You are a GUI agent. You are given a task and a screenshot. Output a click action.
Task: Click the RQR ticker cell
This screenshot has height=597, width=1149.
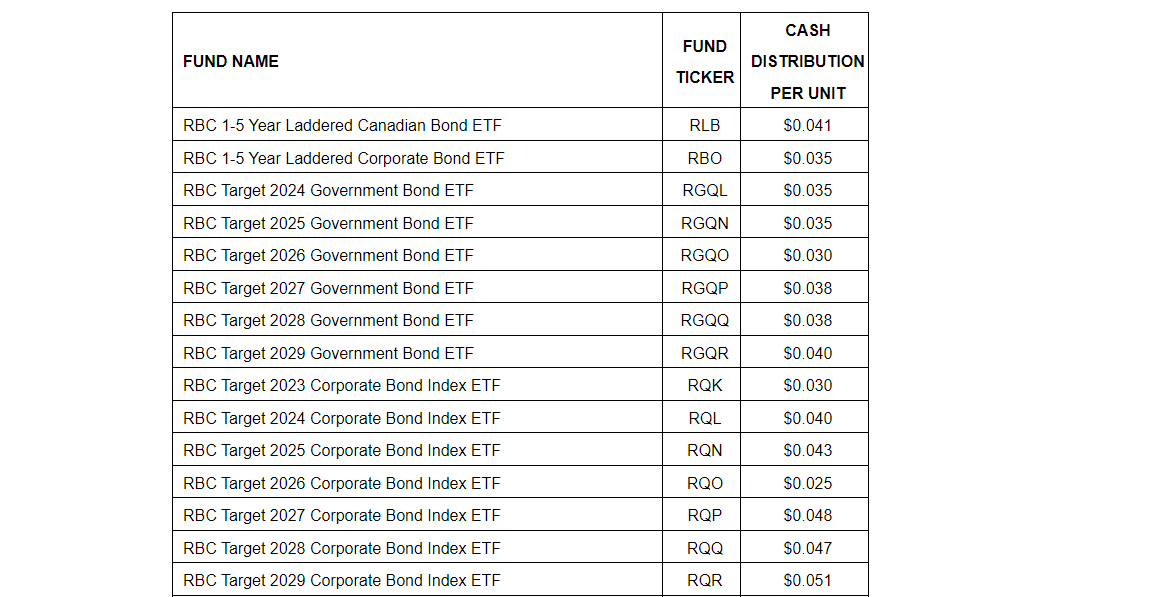coord(704,580)
